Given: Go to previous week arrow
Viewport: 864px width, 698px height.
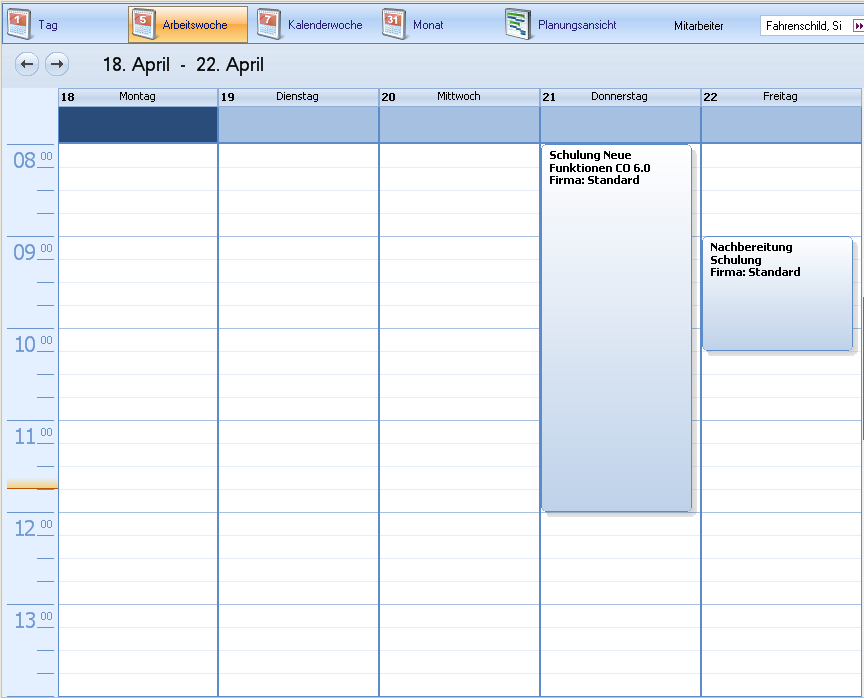Looking at the screenshot, I should point(27,65).
